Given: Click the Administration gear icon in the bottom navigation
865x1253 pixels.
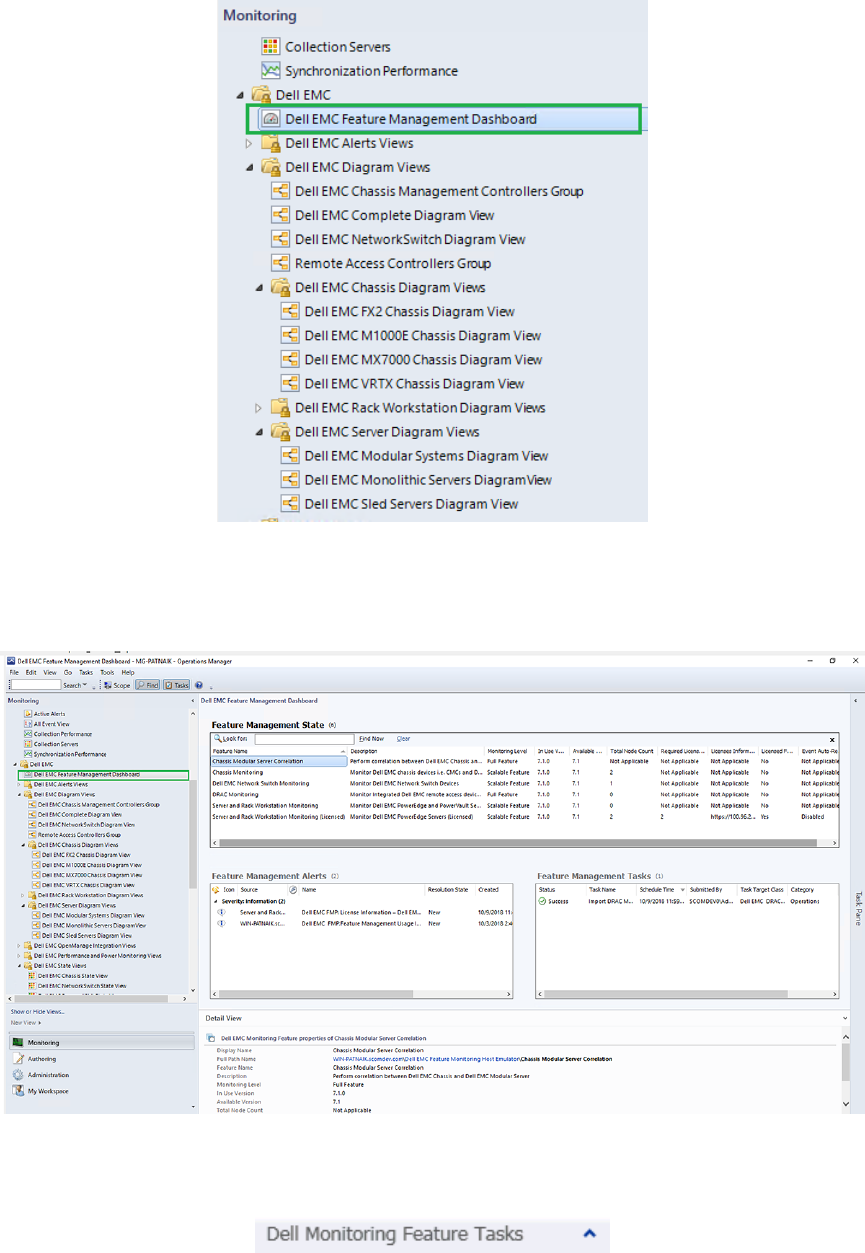Looking at the screenshot, I should coord(18,1075).
